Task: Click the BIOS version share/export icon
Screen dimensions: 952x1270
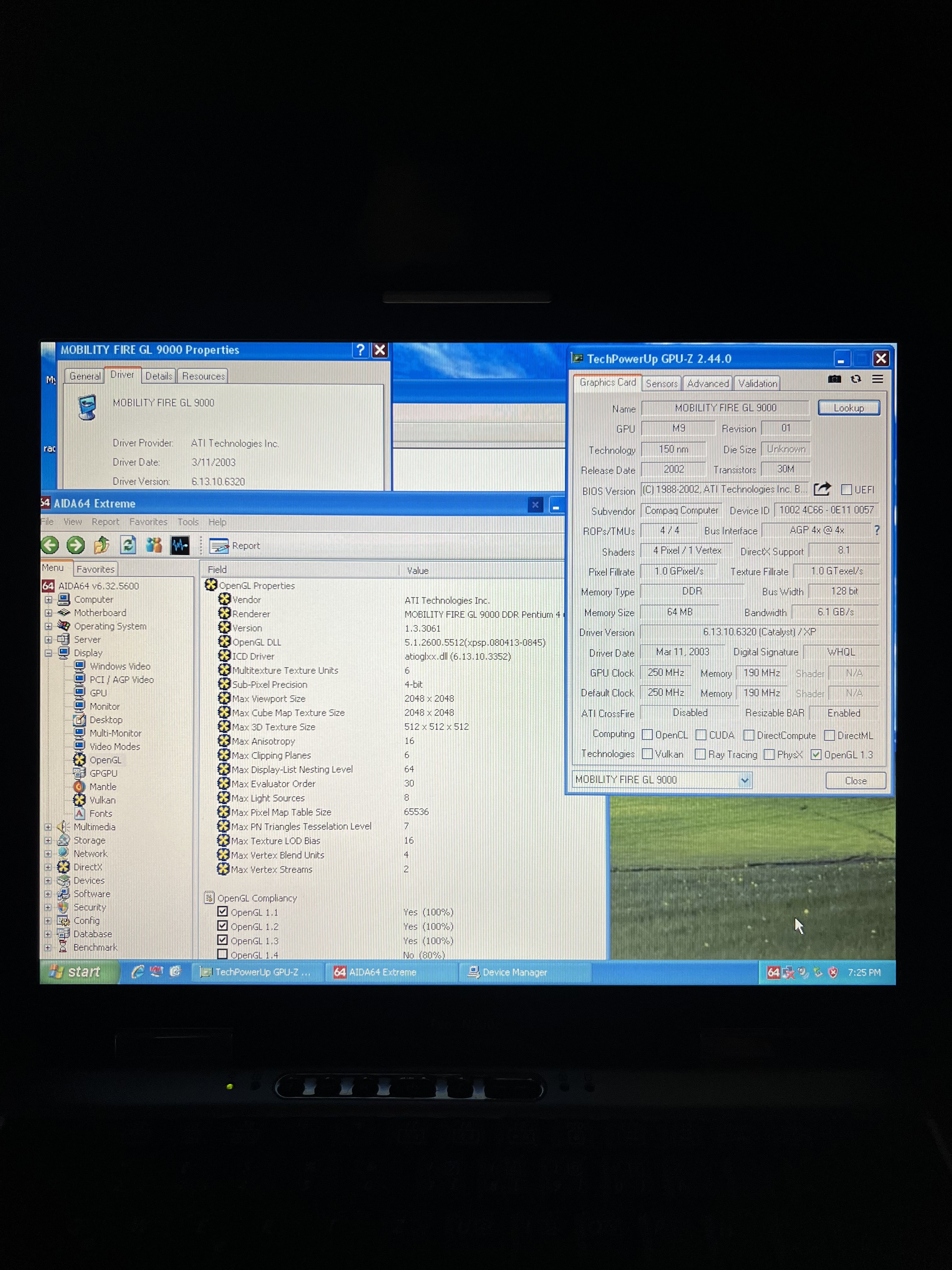Action: (x=822, y=489)
